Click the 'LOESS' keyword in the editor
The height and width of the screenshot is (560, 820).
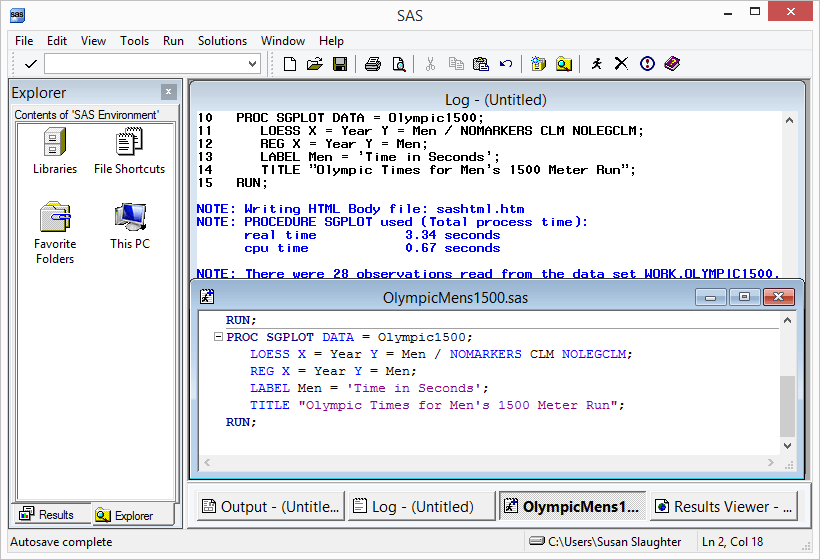pos(270,354)
